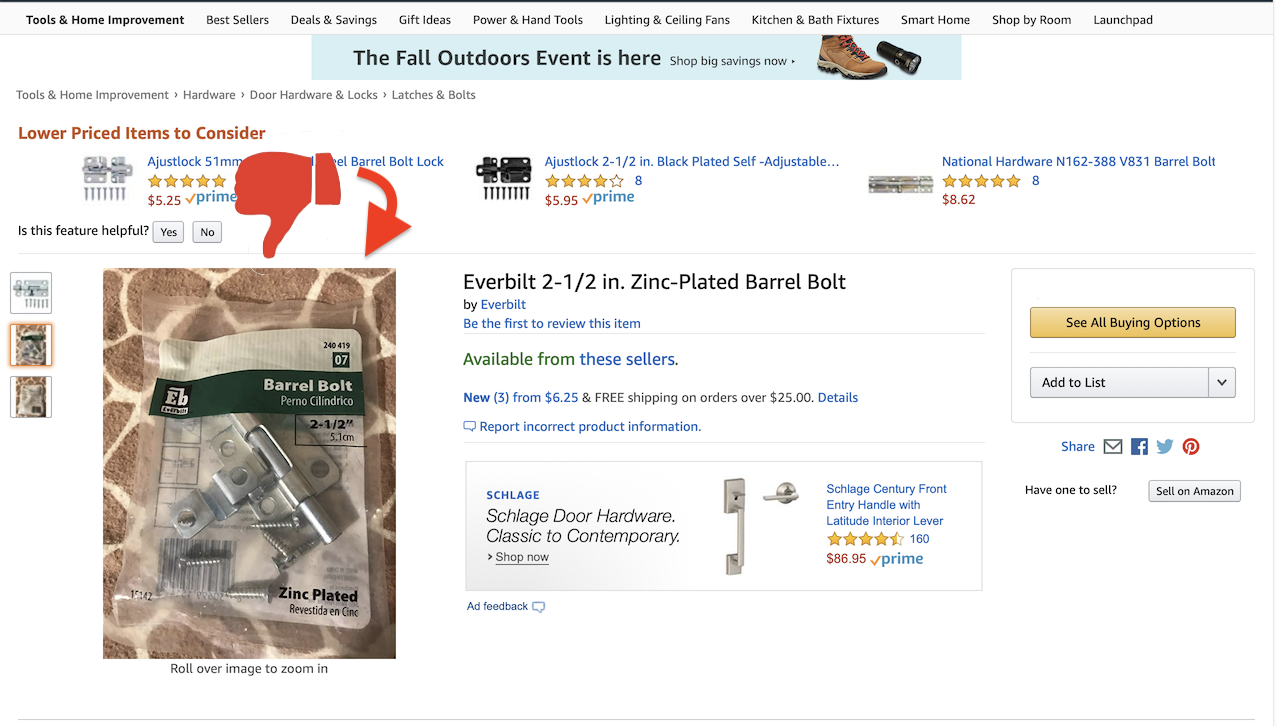This screenshot has width=1276, height=726.
Task: Go to Latches & Bolts breadcrumb
Action: click(433, 95)
